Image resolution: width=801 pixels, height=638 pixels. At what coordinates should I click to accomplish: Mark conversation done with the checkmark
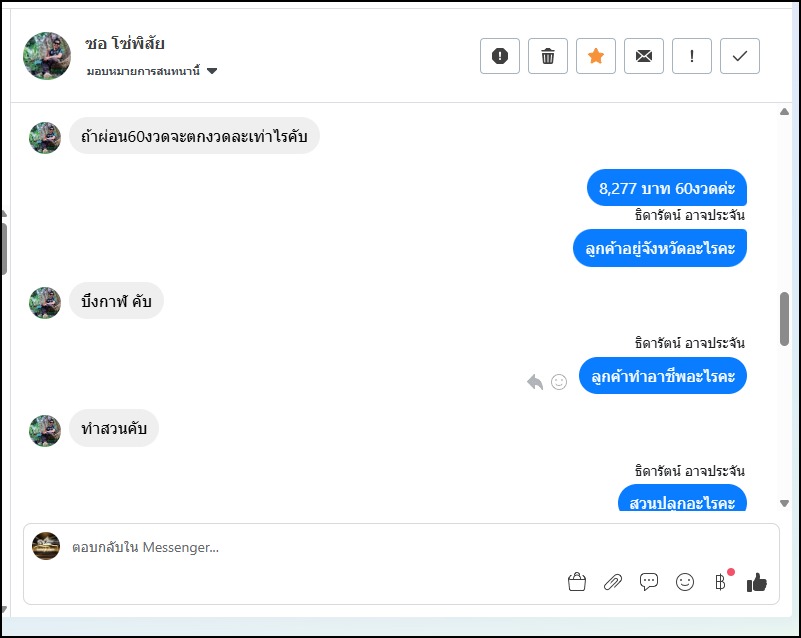pyautogui.click(x=740, y=56)
